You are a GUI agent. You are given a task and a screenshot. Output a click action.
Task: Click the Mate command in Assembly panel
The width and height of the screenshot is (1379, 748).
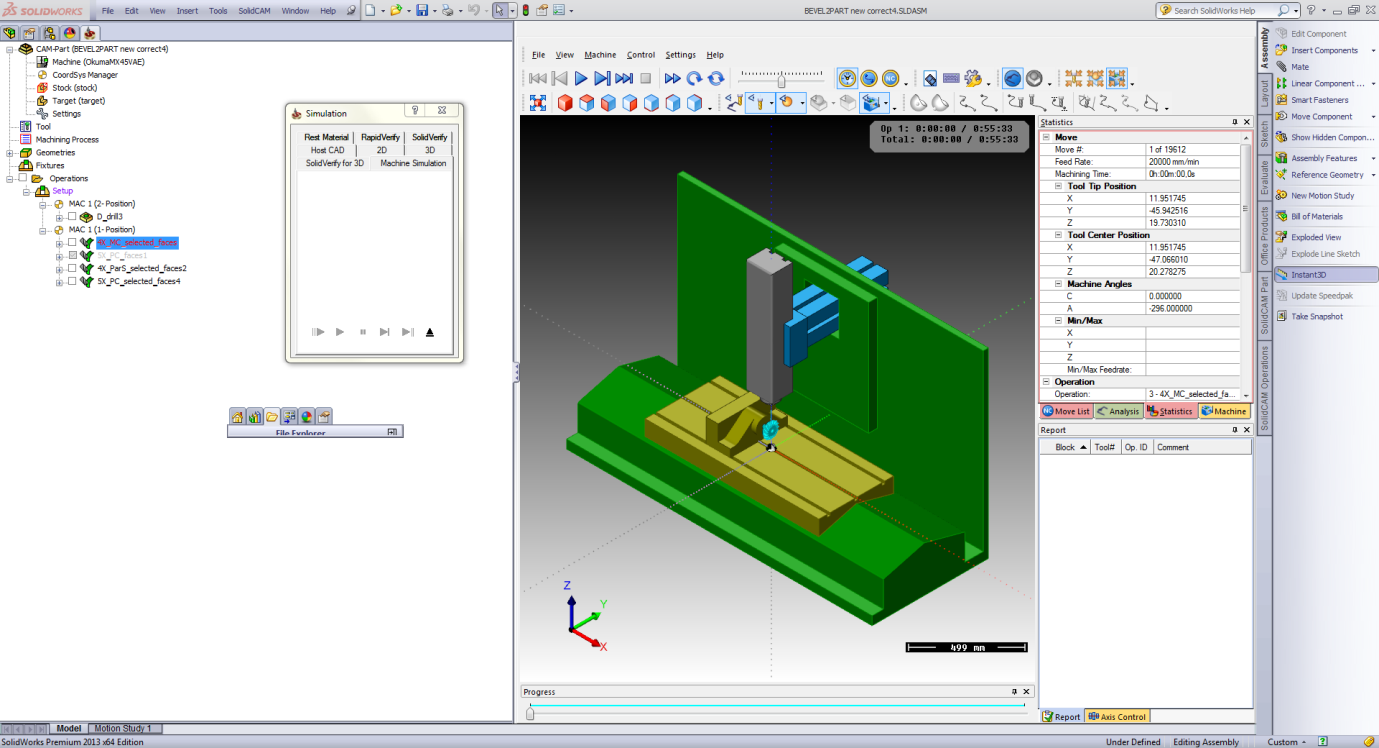pyautogui.click(x=1299, y=67)
